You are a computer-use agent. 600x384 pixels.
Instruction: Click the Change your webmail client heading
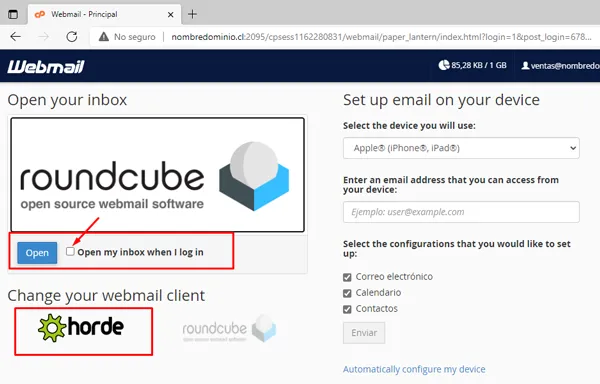106,296
